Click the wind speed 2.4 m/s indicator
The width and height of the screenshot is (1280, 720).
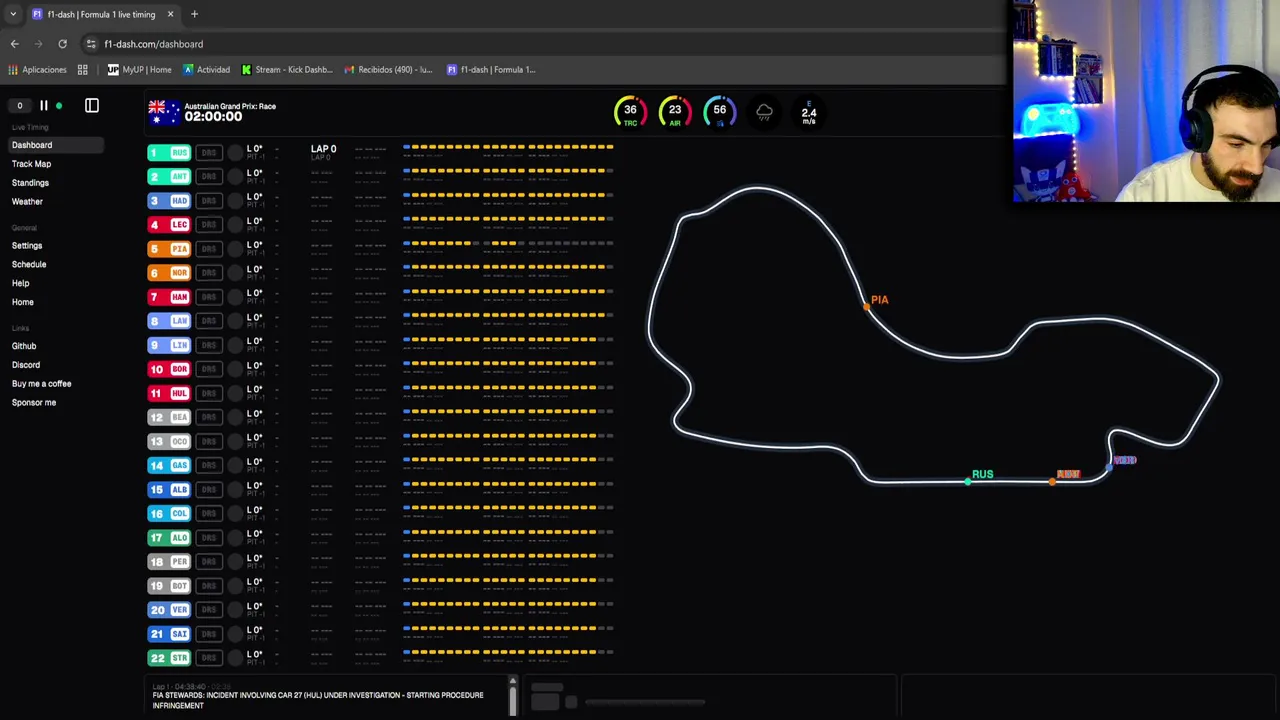pos(809,112)
